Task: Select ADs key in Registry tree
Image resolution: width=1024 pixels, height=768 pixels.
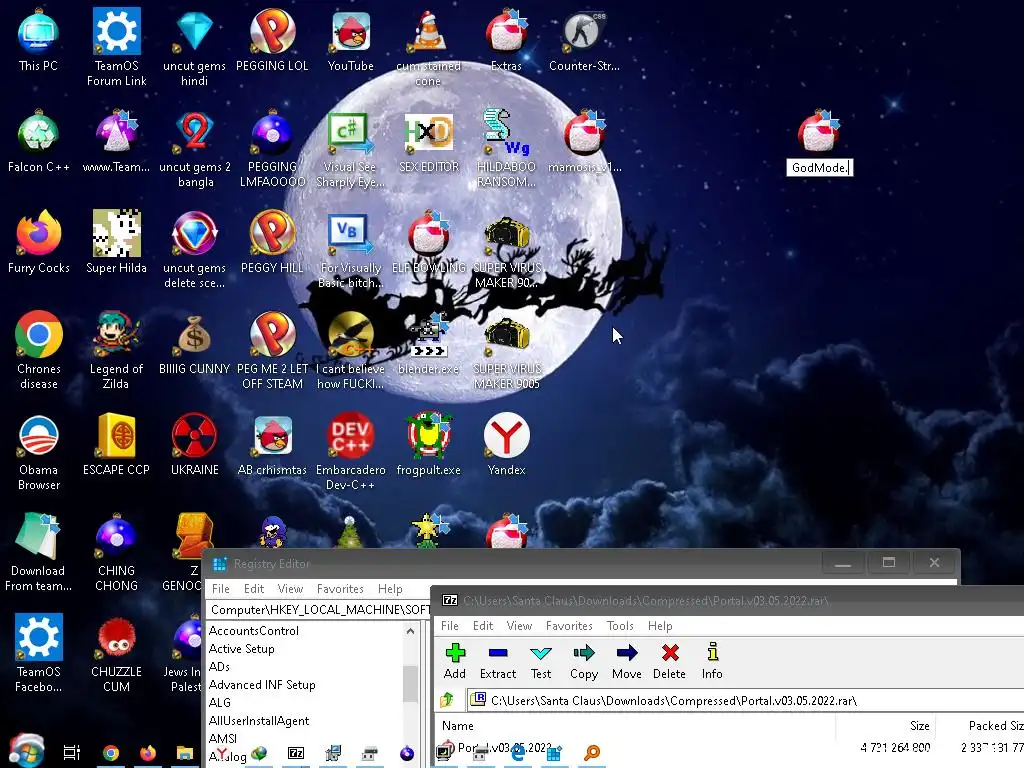Action: (219, 667)
